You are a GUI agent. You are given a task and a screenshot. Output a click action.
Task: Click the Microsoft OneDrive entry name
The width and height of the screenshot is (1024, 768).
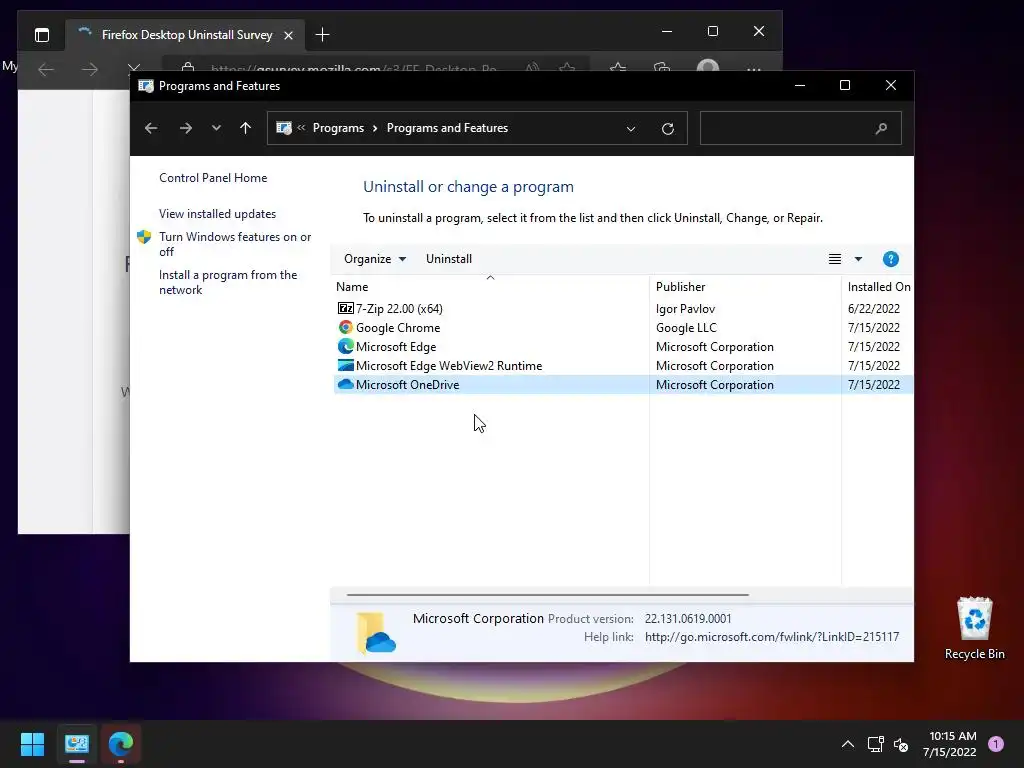click(408, 385)
